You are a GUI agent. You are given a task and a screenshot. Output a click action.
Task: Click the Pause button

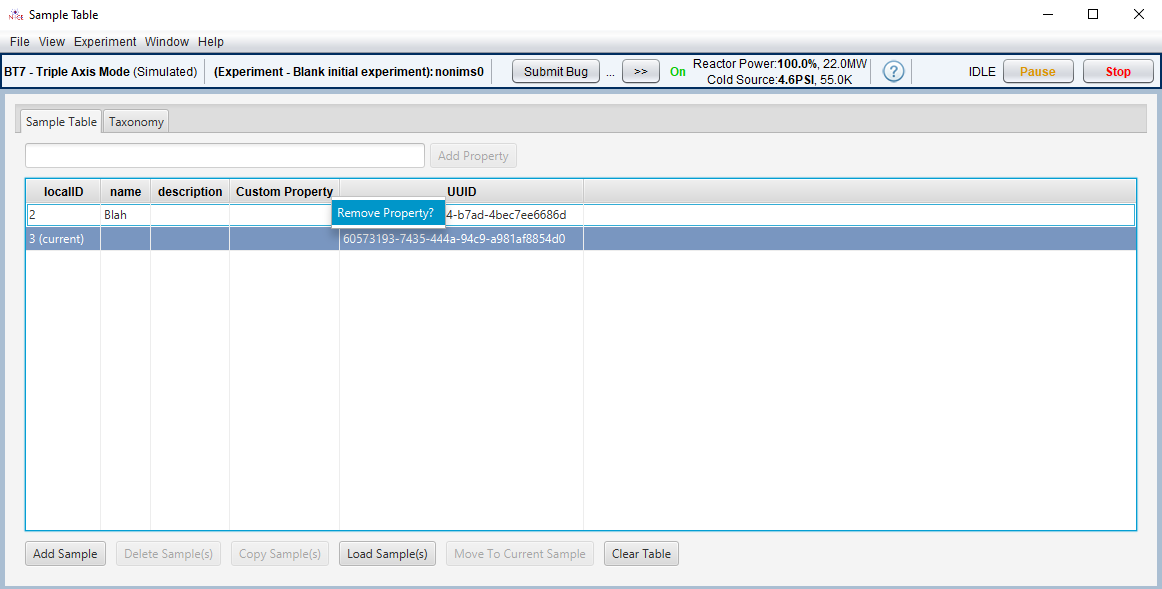1037,72
